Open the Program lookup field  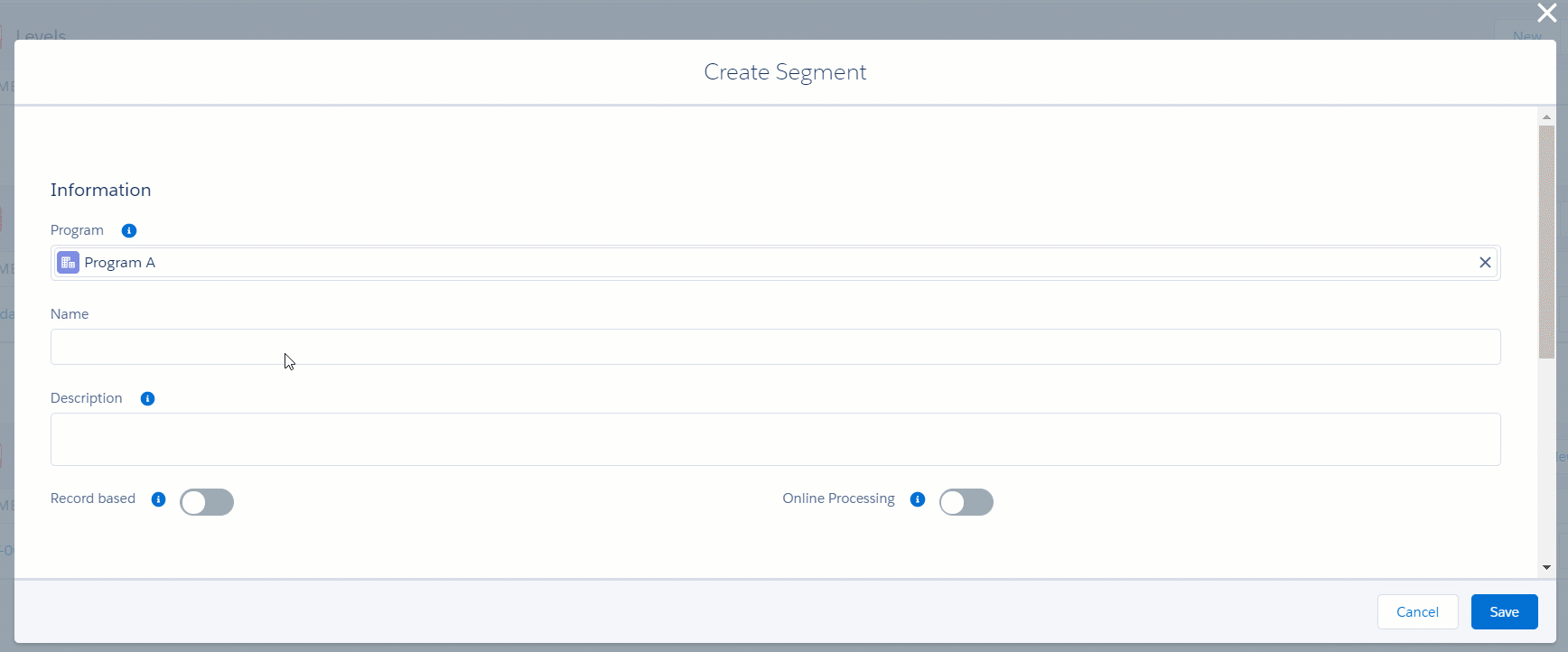click(775, 263)
